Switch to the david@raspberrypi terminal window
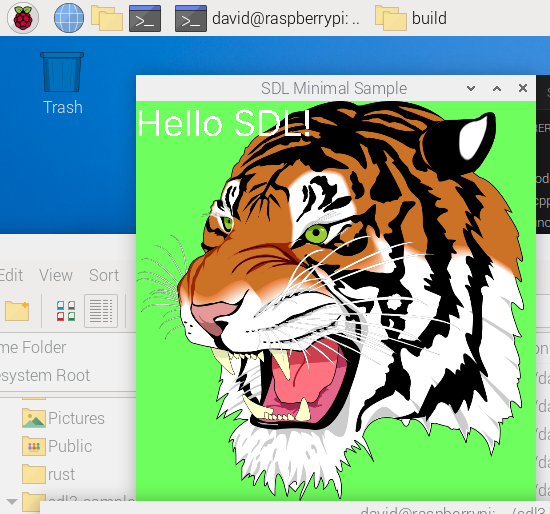The image size is (550, 514). pyautogui.click(x=268, y=18)
